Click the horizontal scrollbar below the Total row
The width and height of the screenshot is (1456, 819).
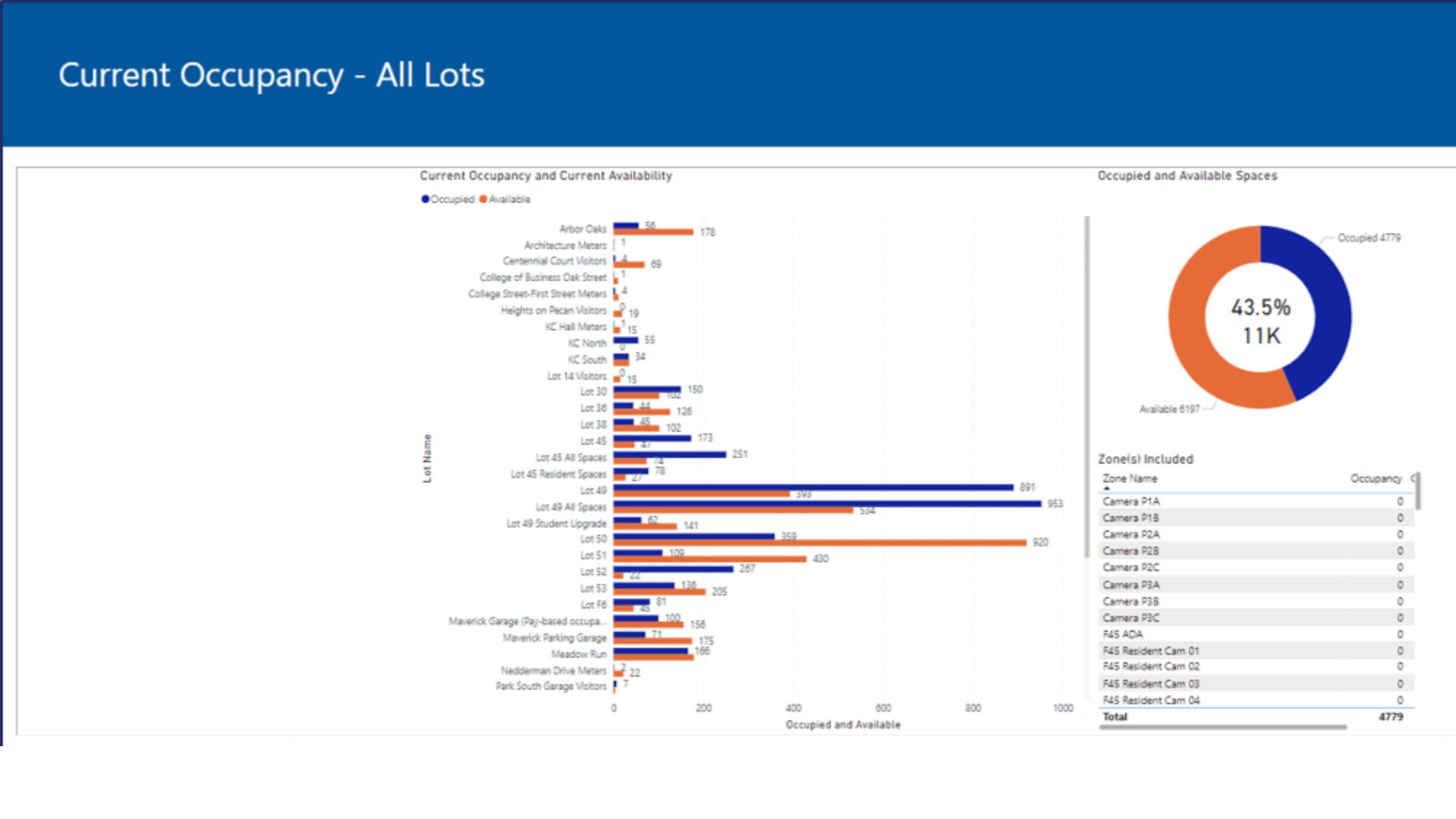pos(1221,726)
